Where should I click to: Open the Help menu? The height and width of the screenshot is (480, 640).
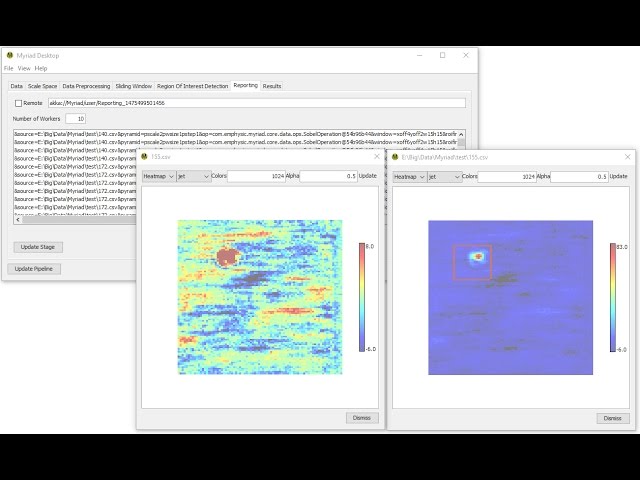[41, 68]
